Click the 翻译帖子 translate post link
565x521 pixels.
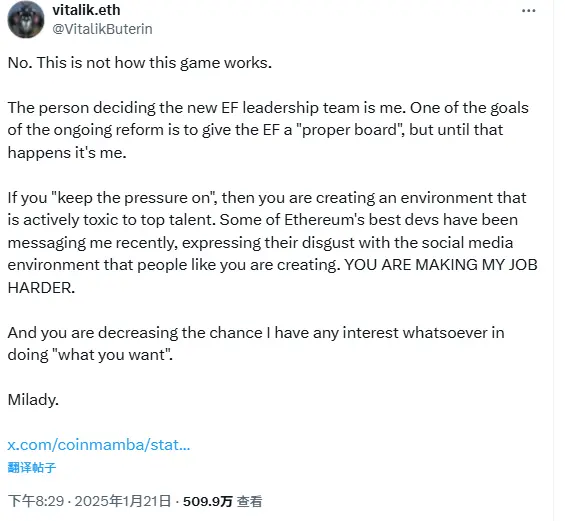(x=32, y=468)
